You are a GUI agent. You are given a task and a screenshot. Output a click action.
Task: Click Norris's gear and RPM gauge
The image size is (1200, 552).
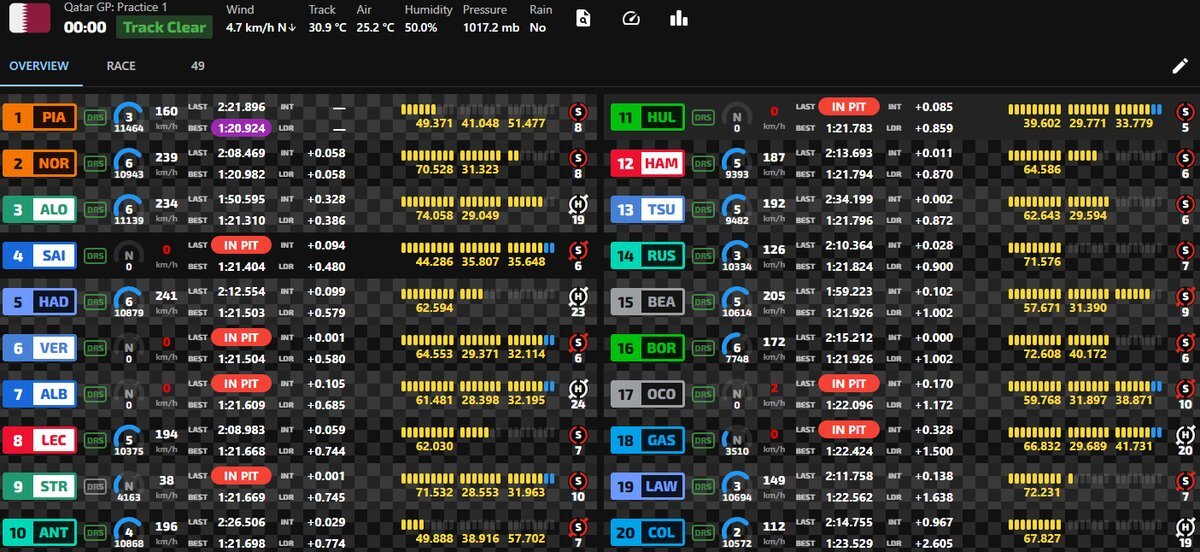click(x=127, y=162)
